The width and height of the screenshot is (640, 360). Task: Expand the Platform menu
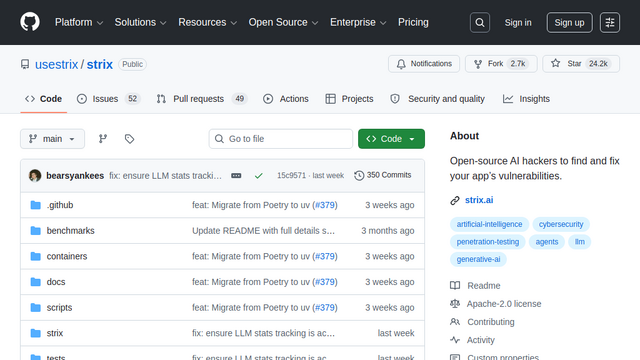coord(79,22)
